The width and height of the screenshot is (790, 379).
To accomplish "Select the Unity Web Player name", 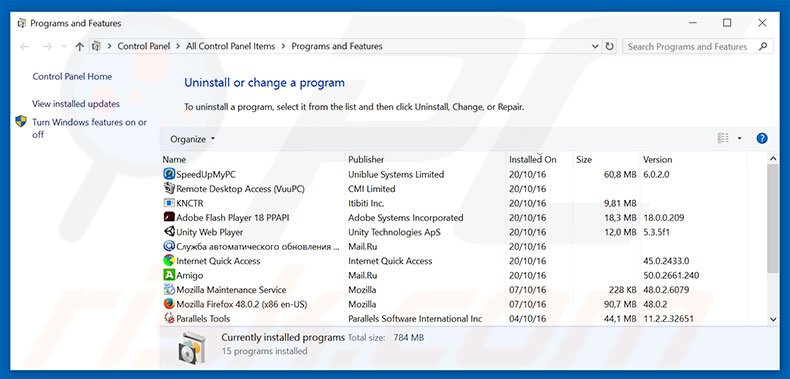I will point(210,232).
